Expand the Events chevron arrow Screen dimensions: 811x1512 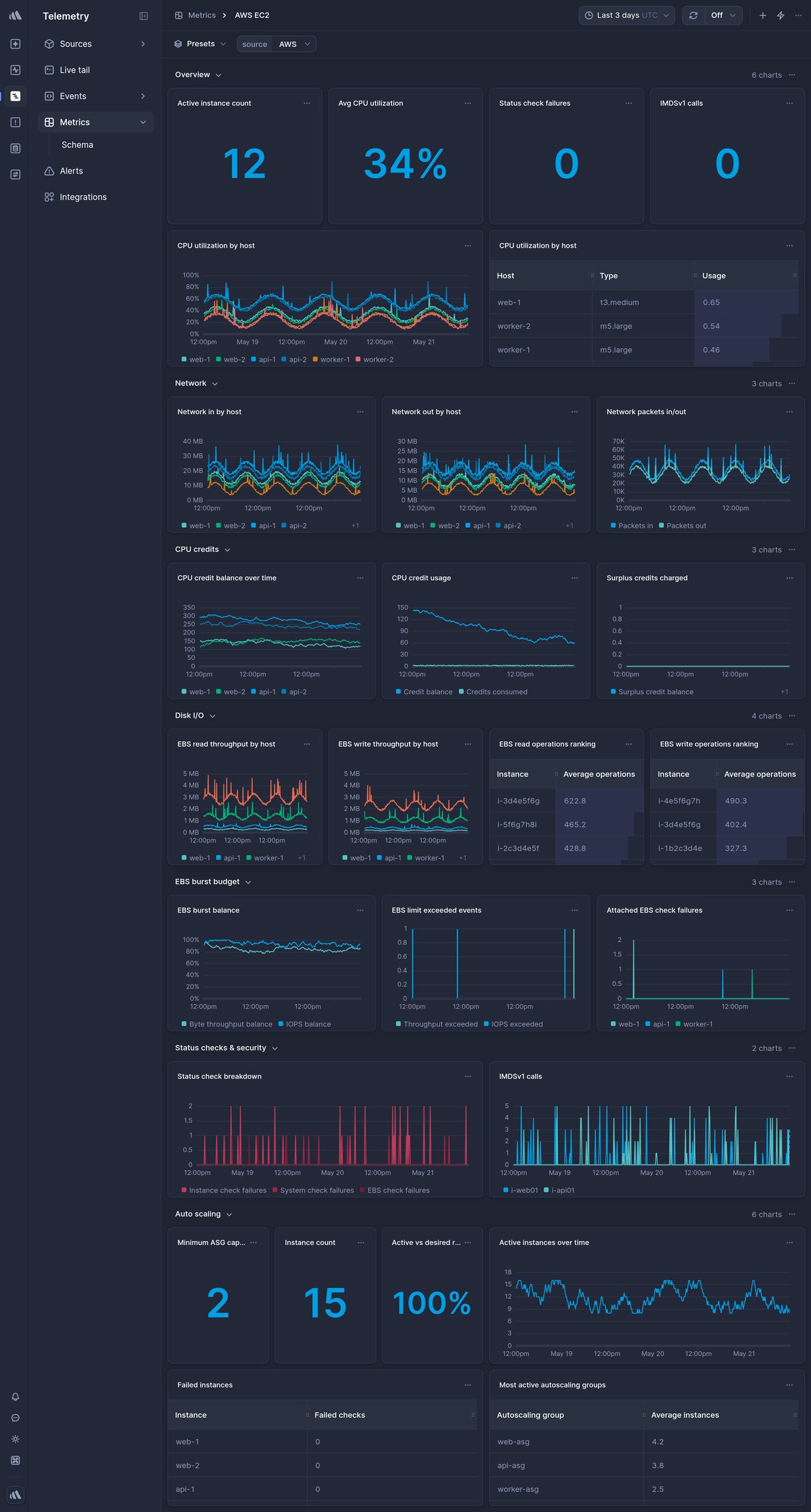pos(142,96)
